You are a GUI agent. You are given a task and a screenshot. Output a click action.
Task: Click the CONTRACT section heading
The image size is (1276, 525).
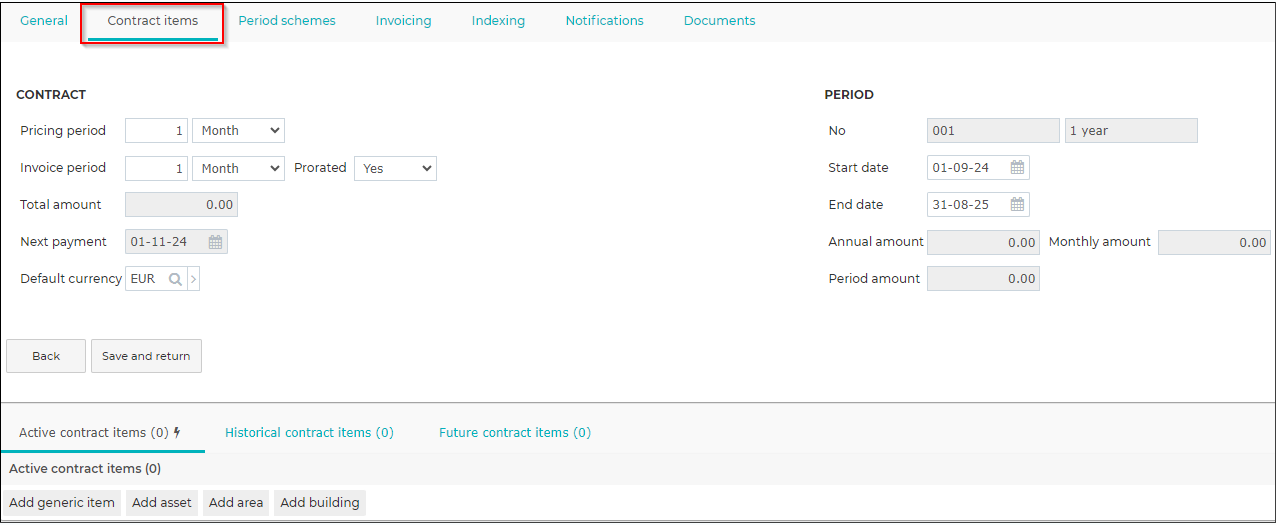(51, 95)
